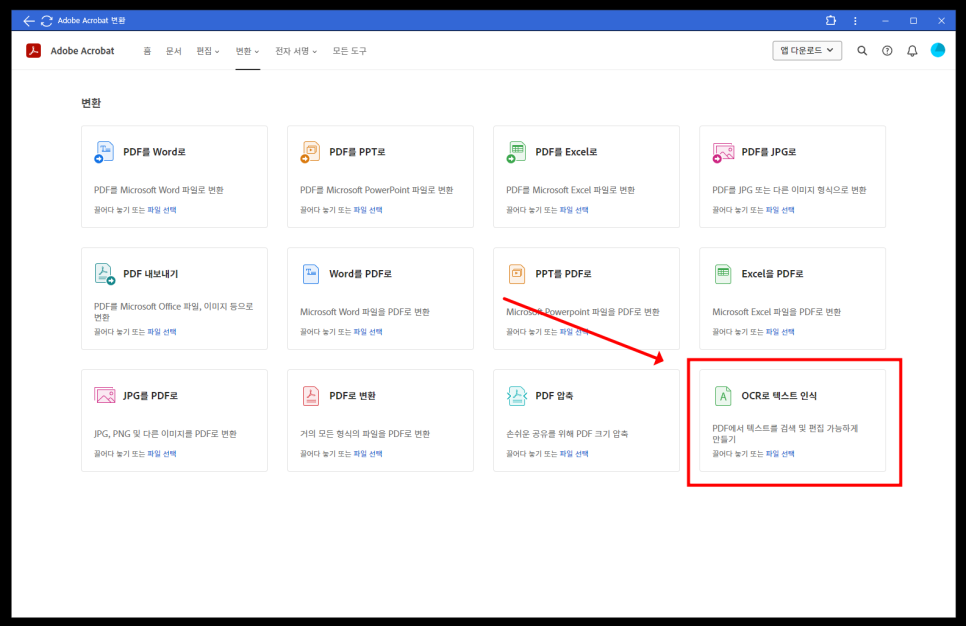
Task: Select file link in PDF 압축 card
Action: coord(574,454)
